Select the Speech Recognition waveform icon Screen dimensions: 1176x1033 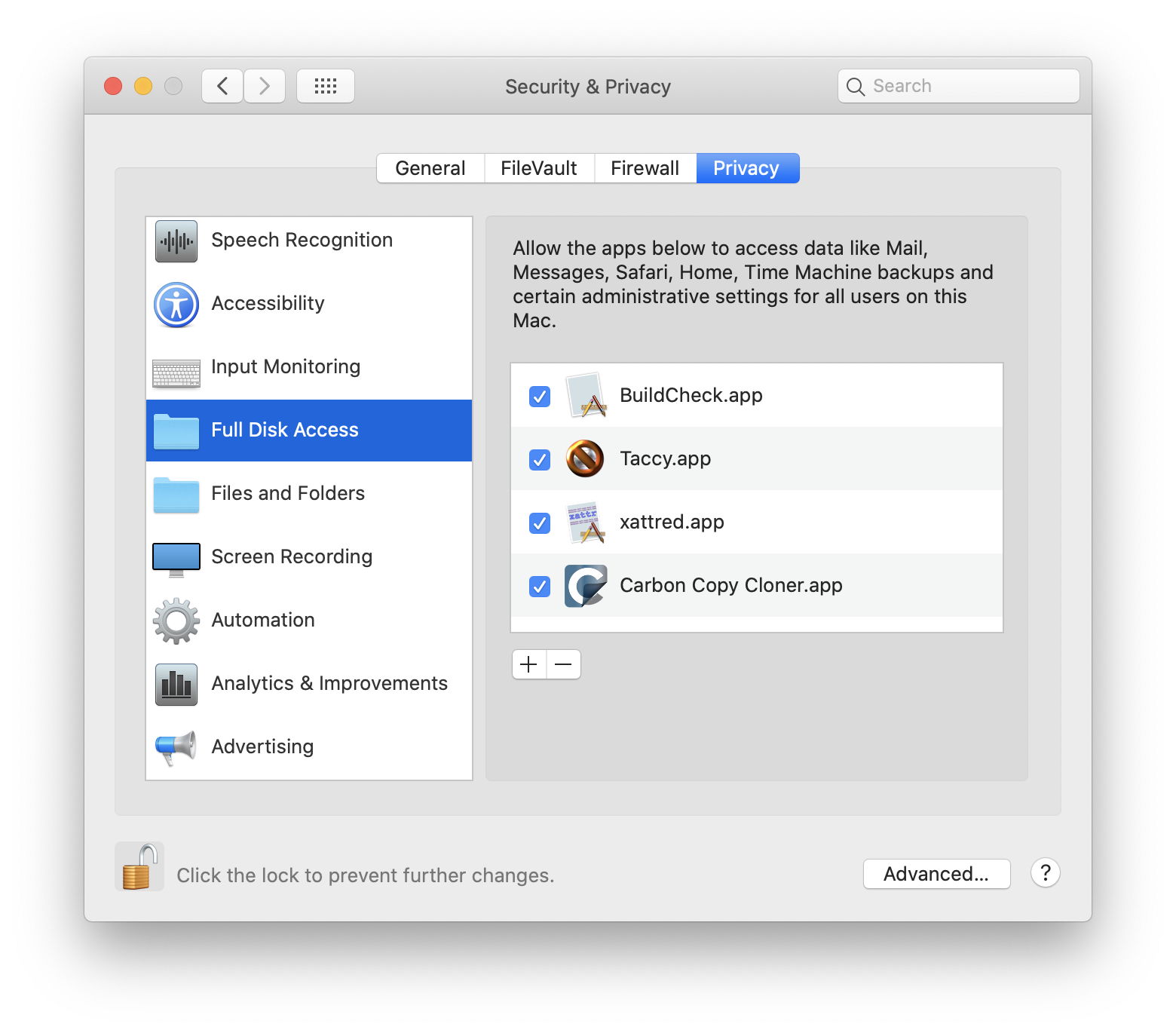(176, 241)
